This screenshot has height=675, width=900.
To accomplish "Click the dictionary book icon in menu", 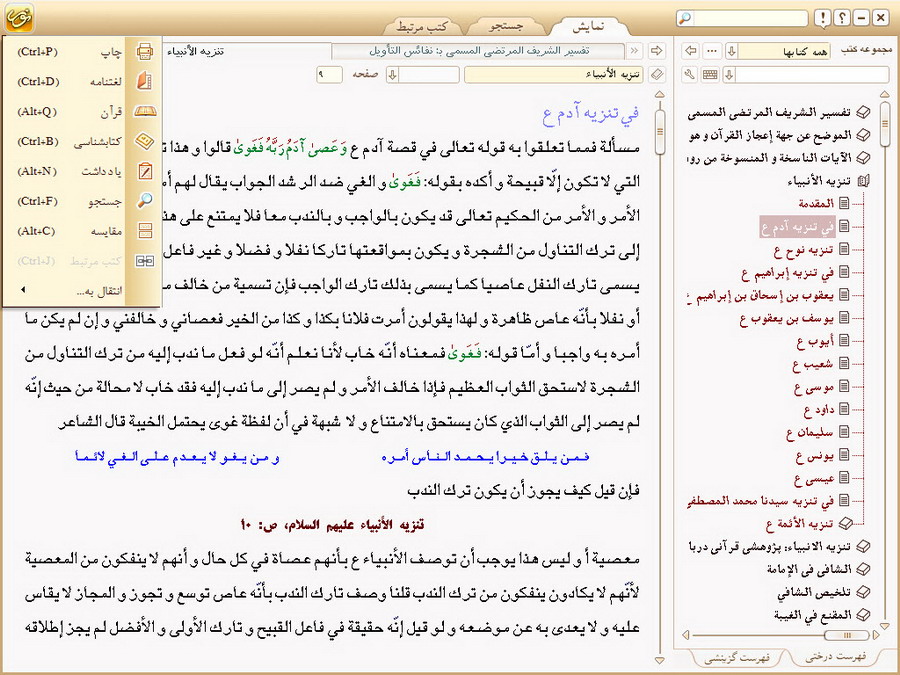I will click(x=145, y=81).
